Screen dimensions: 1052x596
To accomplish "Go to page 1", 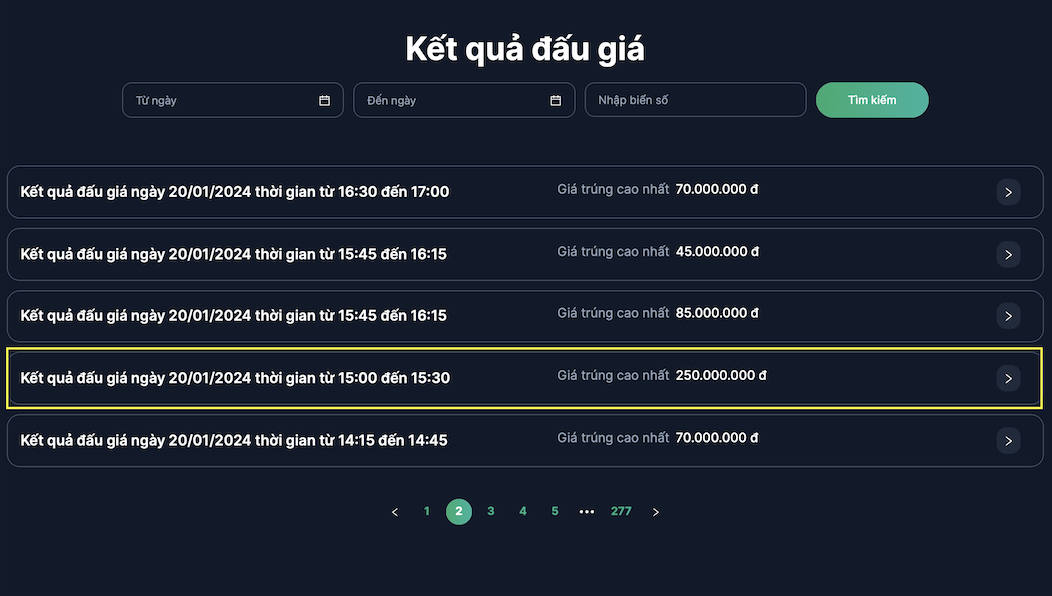I will click(427, 512).
